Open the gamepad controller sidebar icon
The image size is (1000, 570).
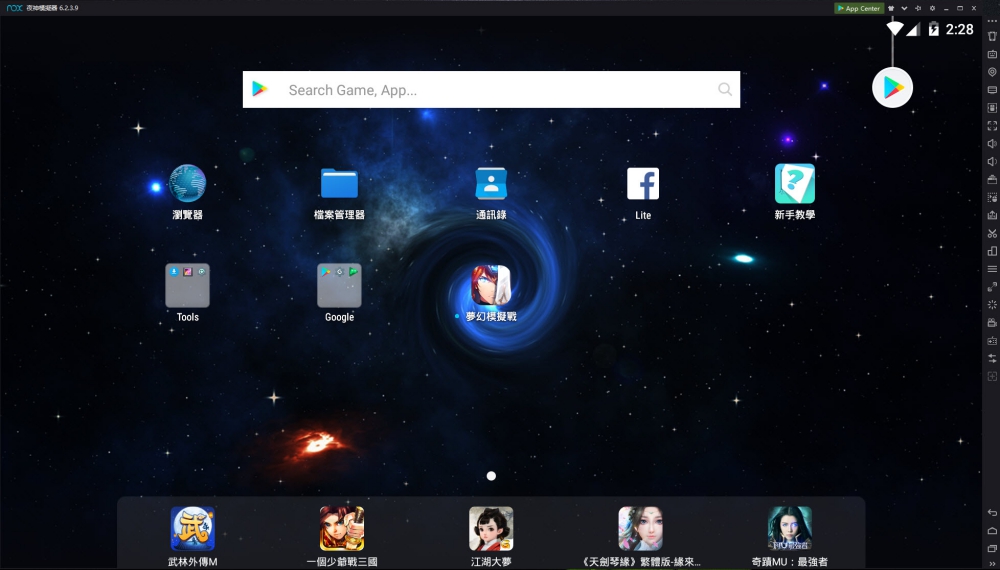coord(992,340)
